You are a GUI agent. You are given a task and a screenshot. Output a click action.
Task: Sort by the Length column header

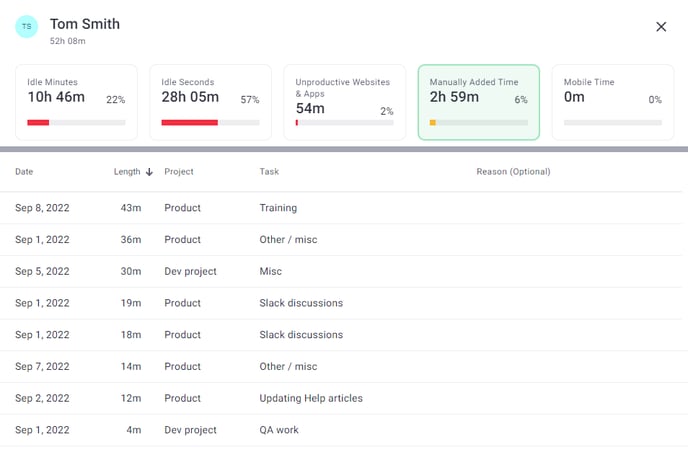click(127, 172)
